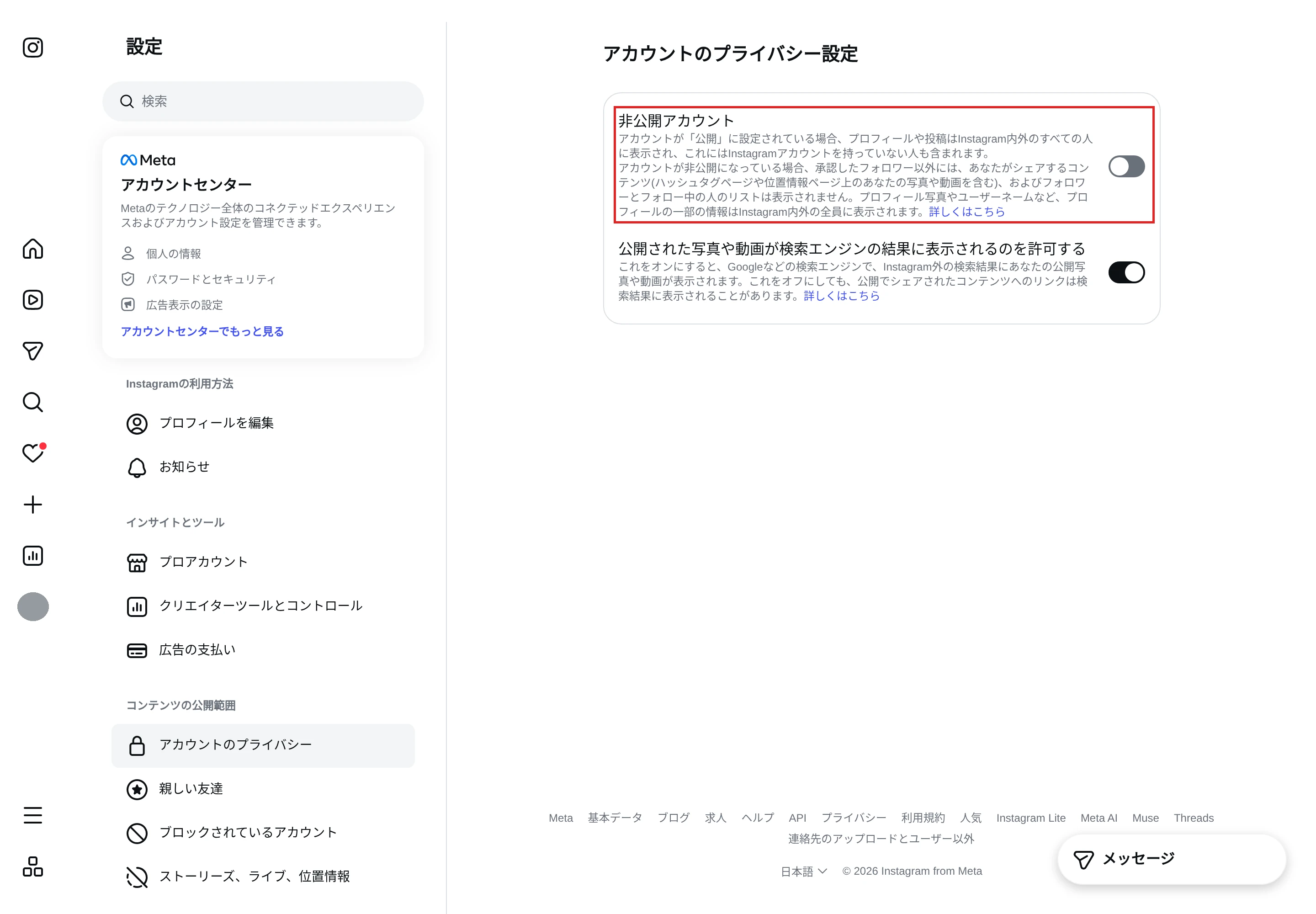The image size is (1316, 914).
Task: Click Threads footer link
Action: pyautogui.click(x=1194, y=818)
